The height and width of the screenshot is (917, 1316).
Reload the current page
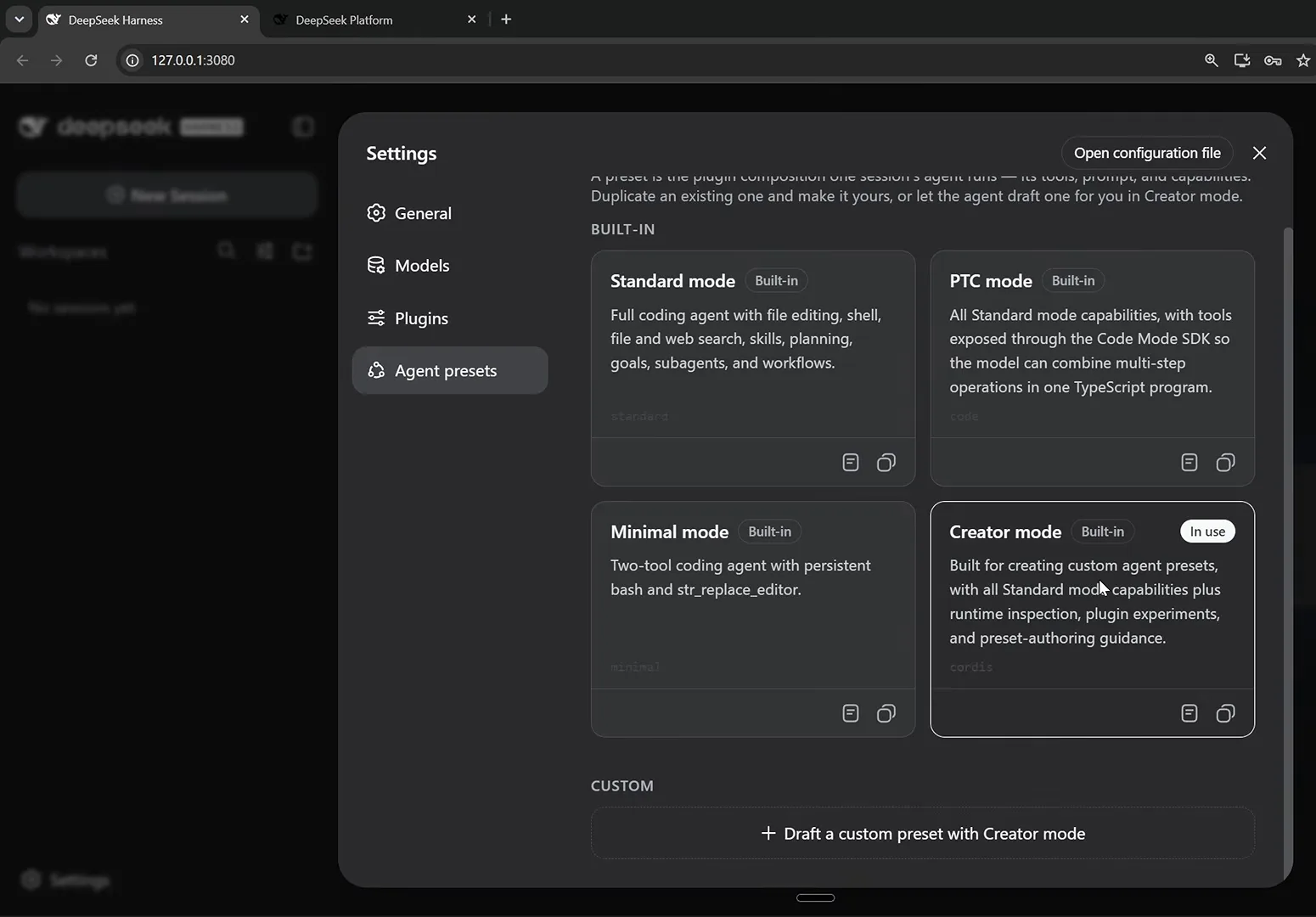91,60
